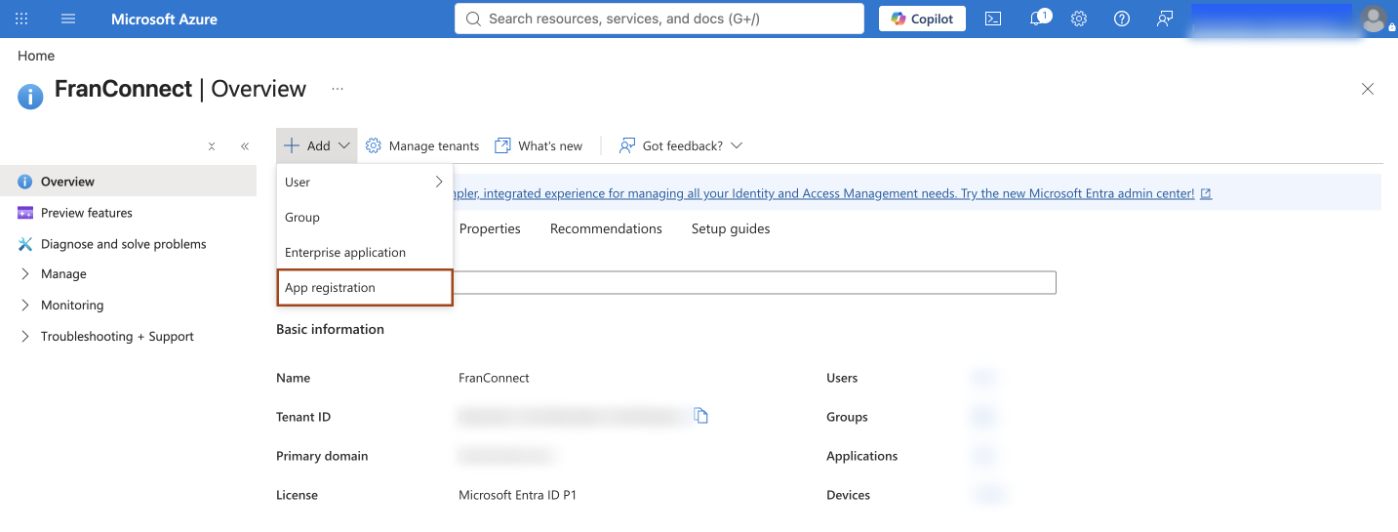
Task: Collapse the sidebar with double chevron
Action: 245,146
